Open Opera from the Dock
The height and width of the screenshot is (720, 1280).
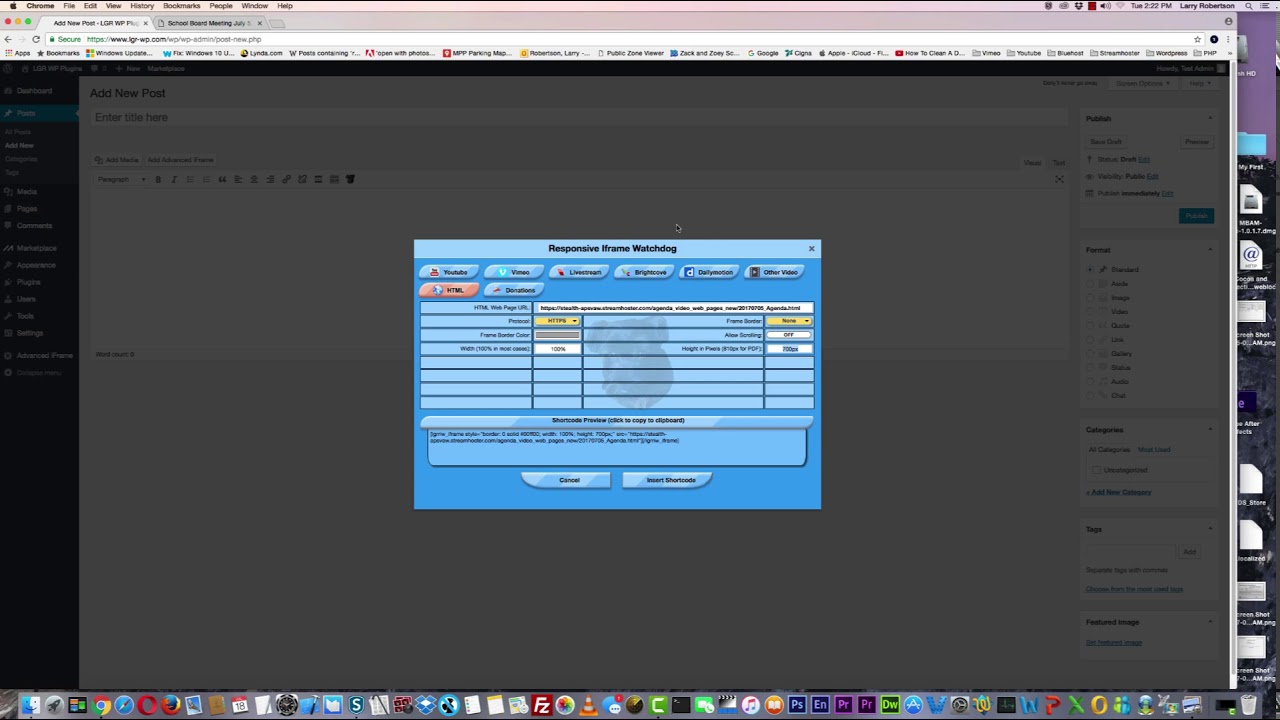(147, 706)
